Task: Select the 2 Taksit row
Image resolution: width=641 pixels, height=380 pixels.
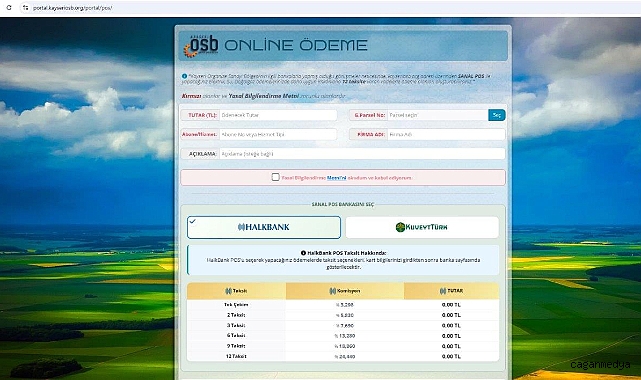Action: (x=343, y=315)
